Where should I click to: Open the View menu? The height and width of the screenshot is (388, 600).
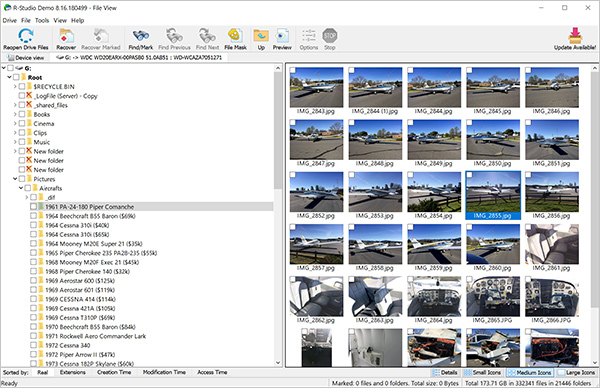(x=60, y=20)
